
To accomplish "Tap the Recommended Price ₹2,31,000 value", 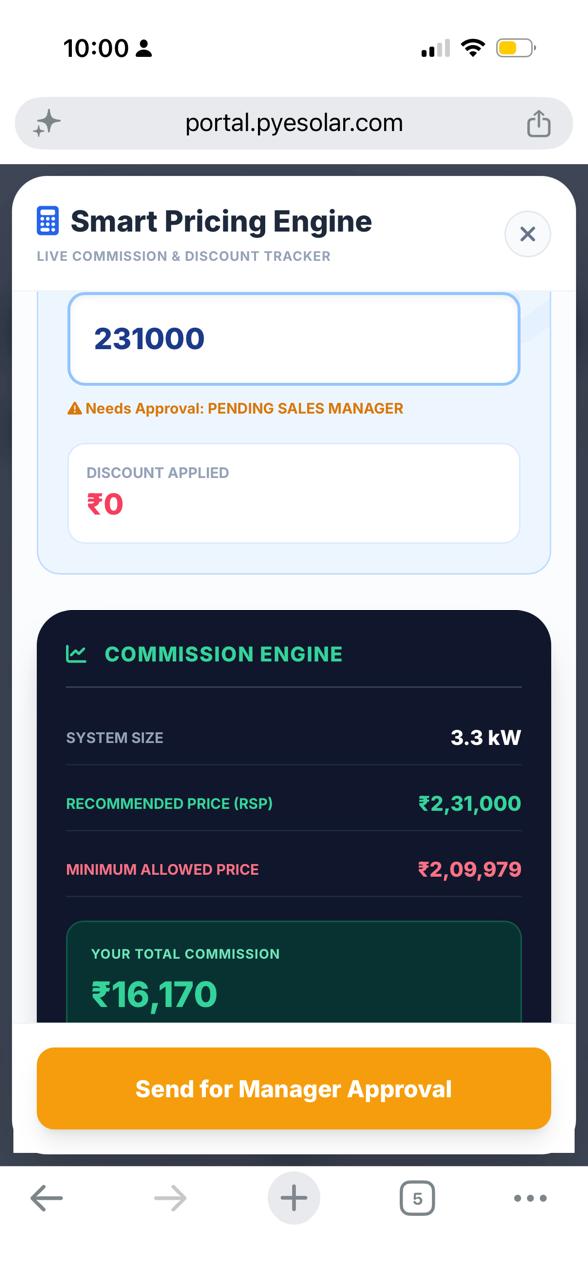I will 470,803.
